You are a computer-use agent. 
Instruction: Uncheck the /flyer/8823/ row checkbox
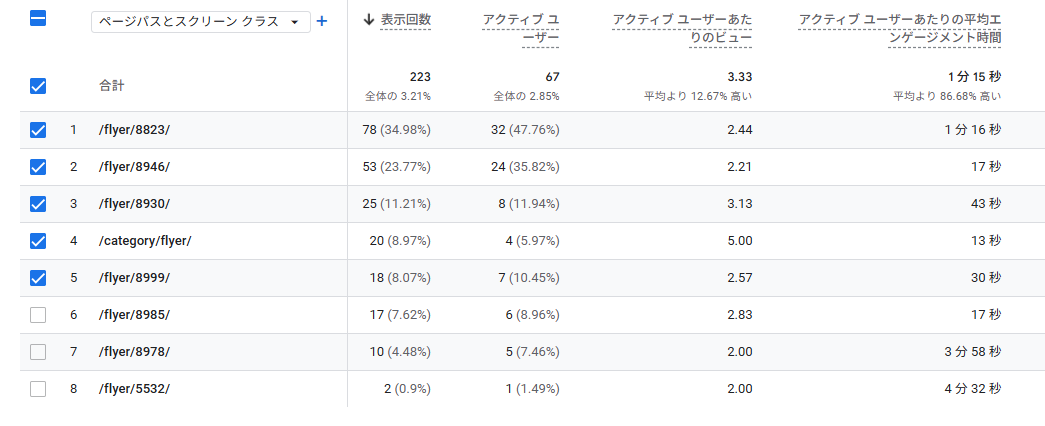click(38, 130)
